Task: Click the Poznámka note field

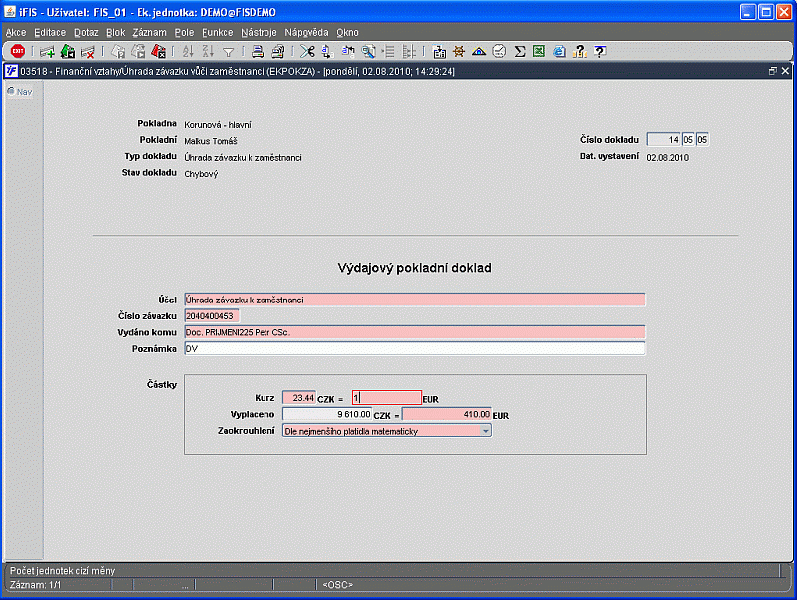Action: 415,348
